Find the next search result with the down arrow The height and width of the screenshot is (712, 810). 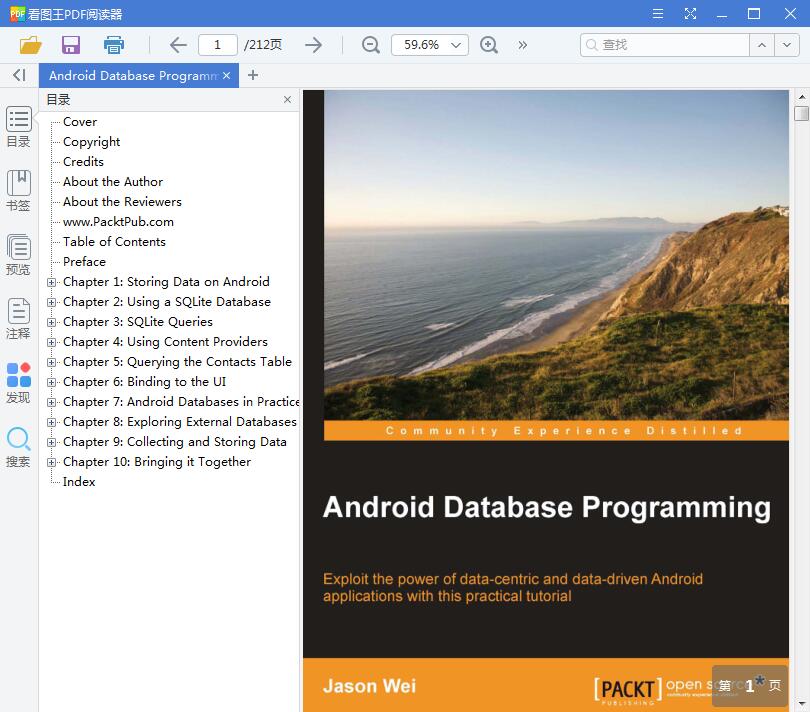point(786,45)
